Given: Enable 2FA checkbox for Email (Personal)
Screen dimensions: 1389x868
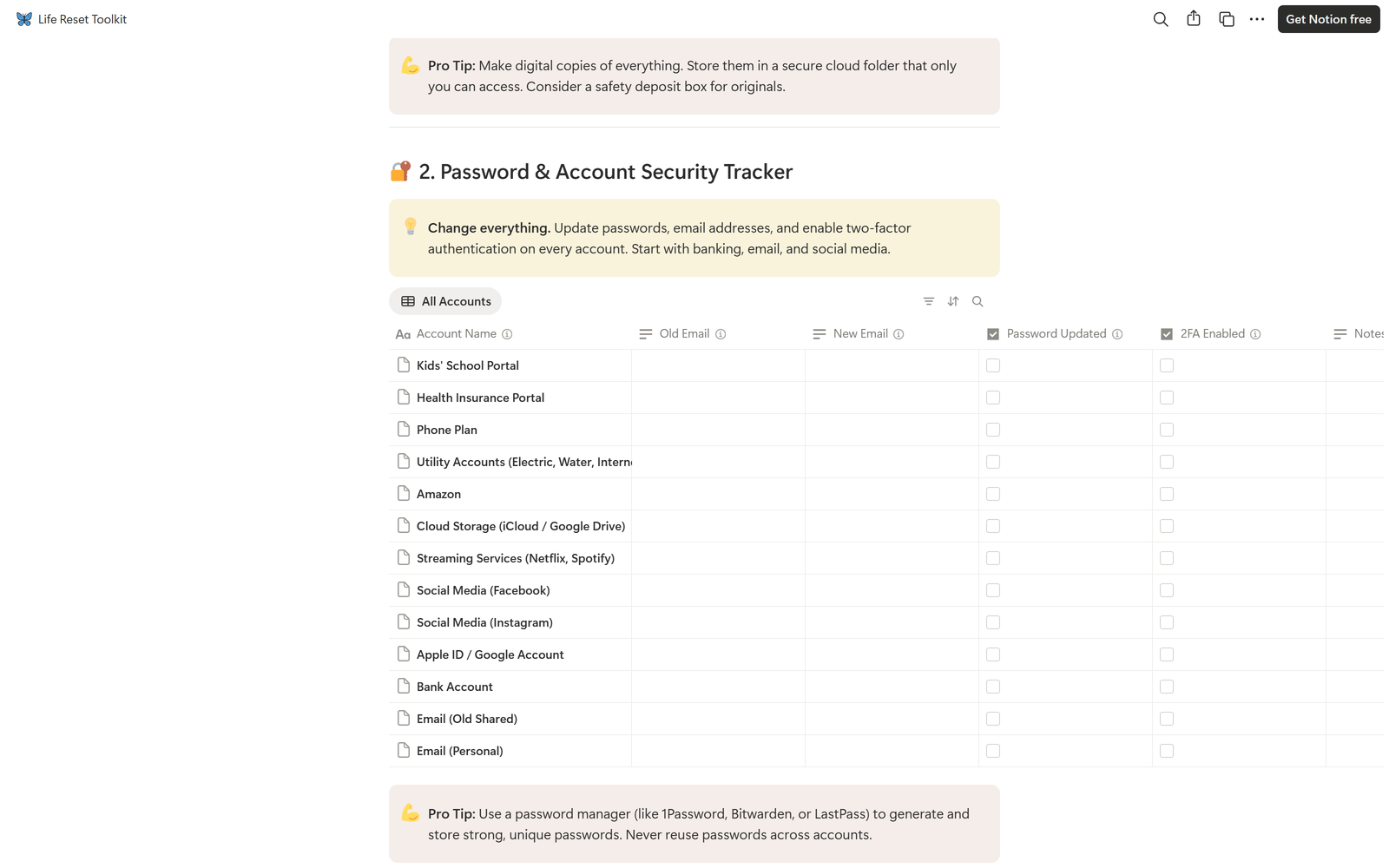Looking at the screenshot, I should (x=1167, y=751).
